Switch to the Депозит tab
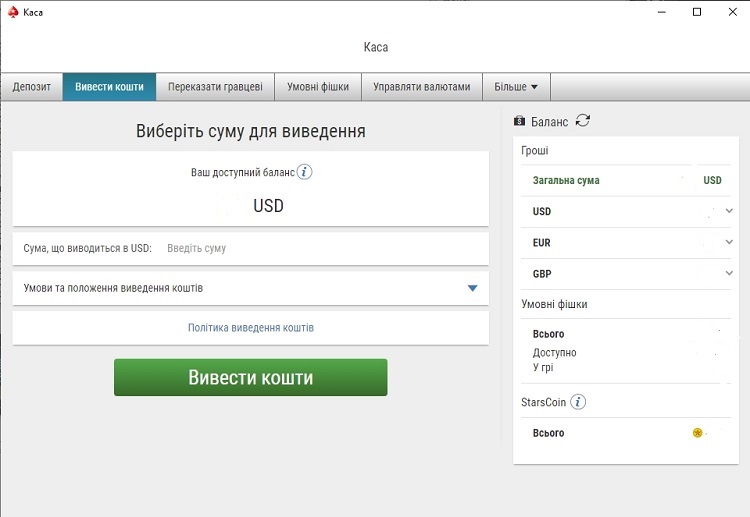This screenshot has height=517, width=750. tap(32, 87)
